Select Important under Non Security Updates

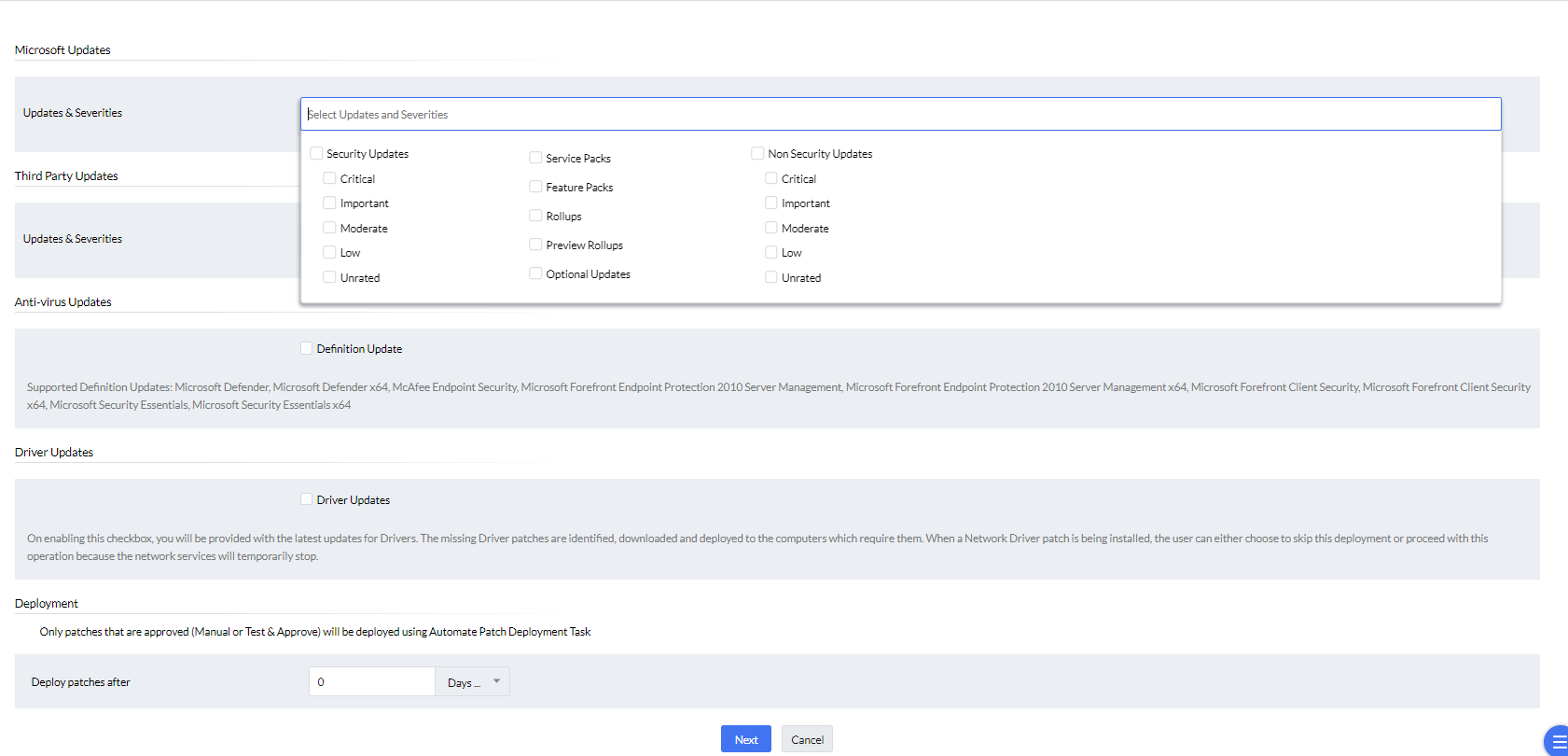pyautogui.click(x=771, y=203)
